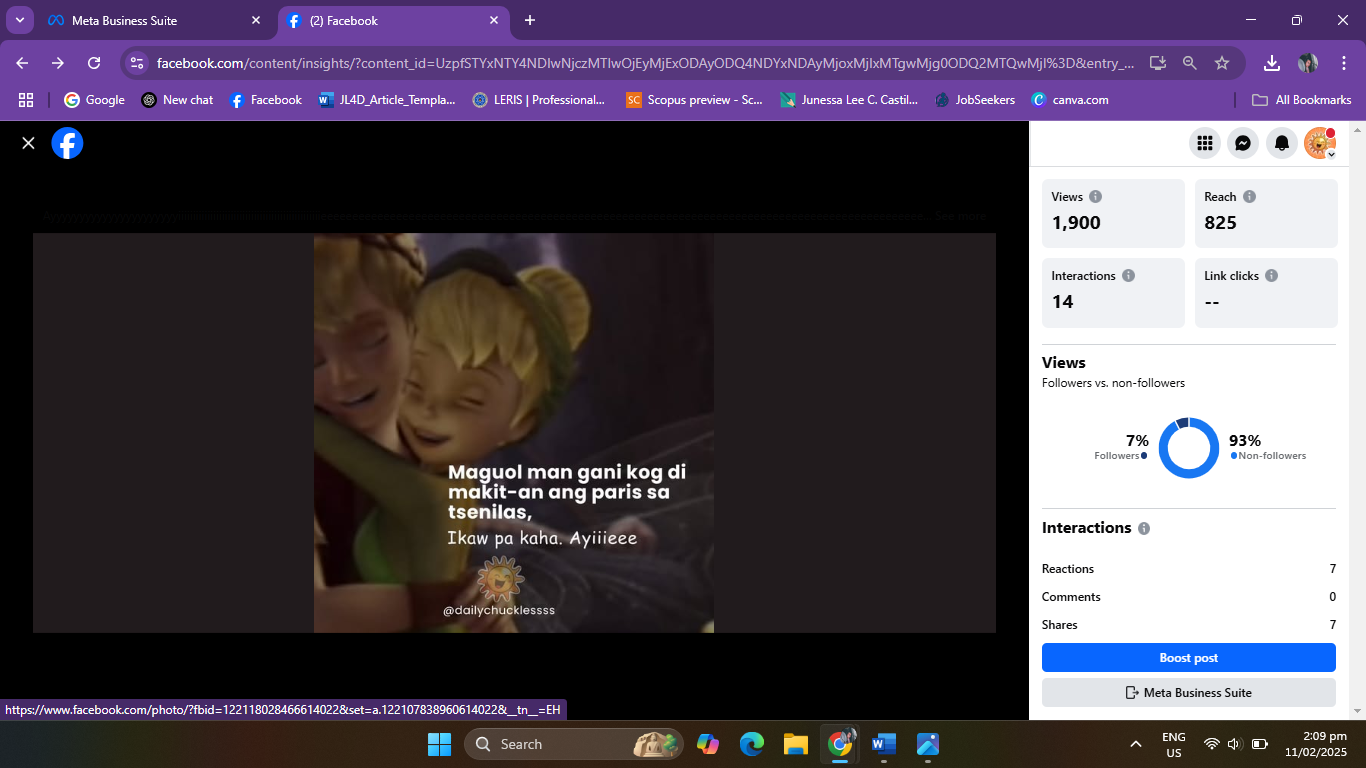Expand the tab search dropdown
This screenshot has width=1366, height=768.
point(19,20)
